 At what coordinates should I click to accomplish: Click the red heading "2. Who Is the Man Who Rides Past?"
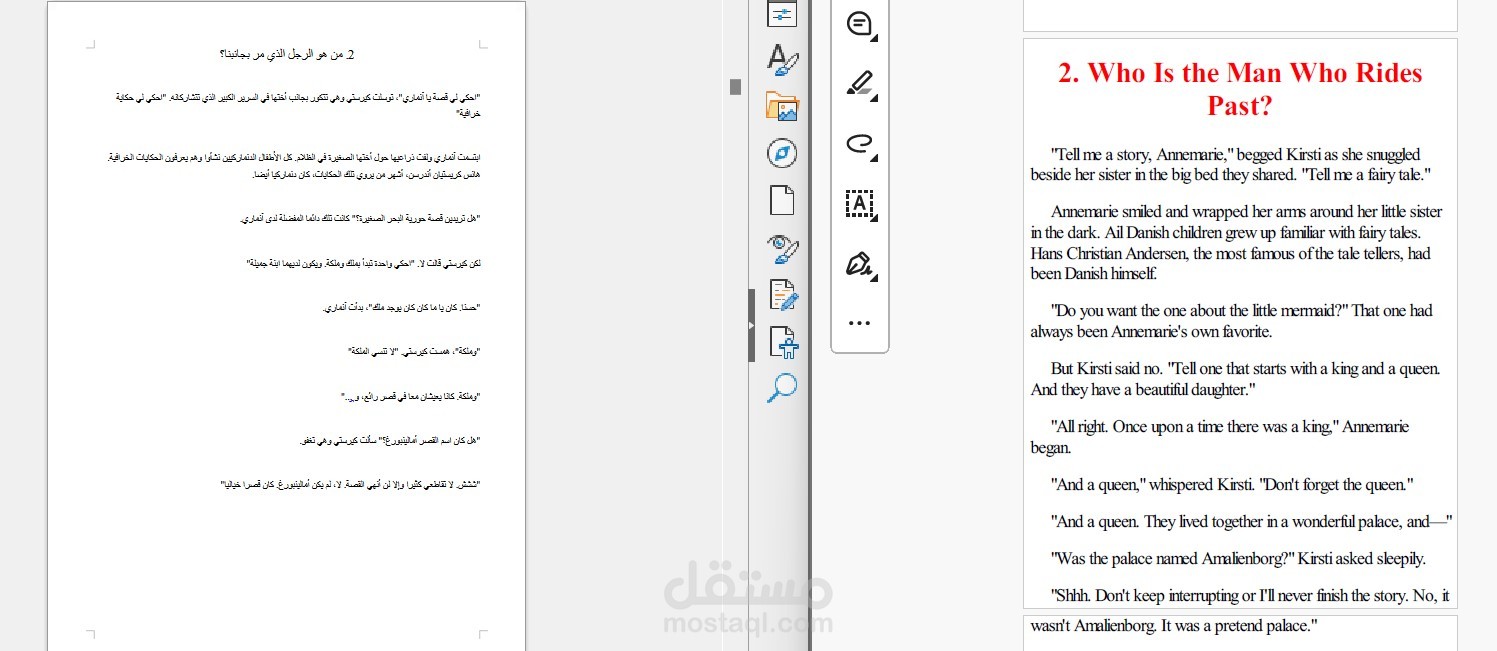point(1240,88)
